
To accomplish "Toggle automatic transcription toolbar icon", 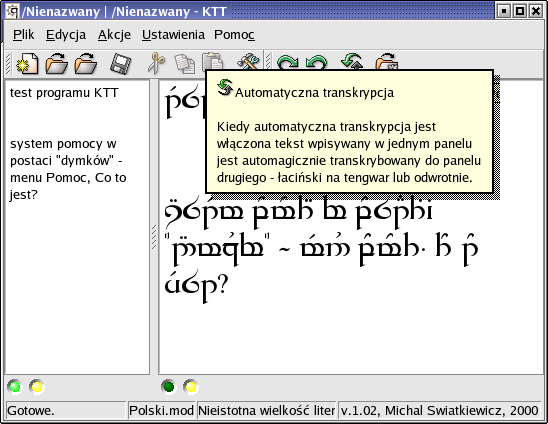I will [x=352, y=61].
